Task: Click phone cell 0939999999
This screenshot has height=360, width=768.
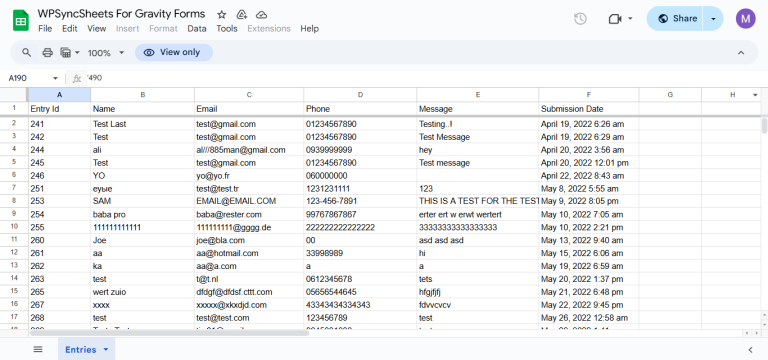Action: (x=360, y=150)
